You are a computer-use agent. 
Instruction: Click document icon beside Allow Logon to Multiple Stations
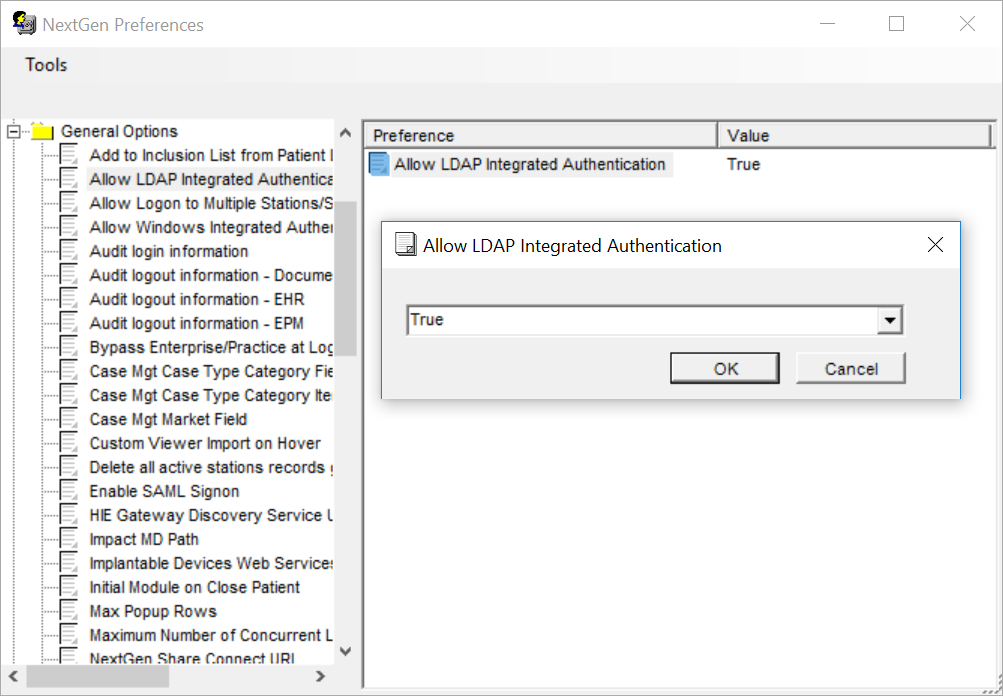(68, 203)
